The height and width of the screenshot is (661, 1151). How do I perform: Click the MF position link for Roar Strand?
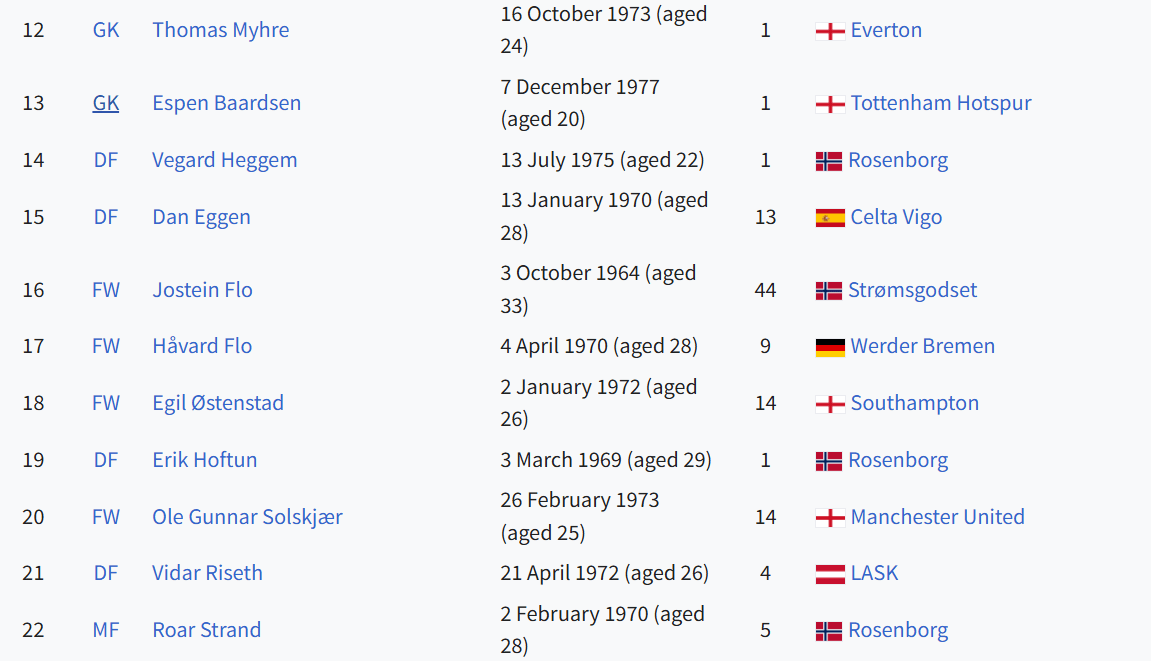[105, 630]
